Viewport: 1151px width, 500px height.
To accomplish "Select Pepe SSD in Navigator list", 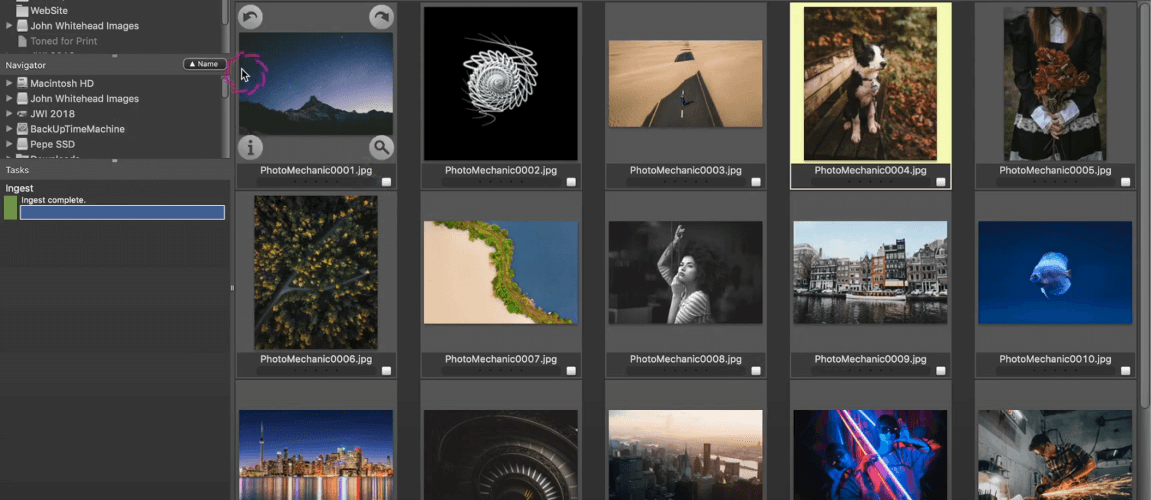I will click(52, 145).
